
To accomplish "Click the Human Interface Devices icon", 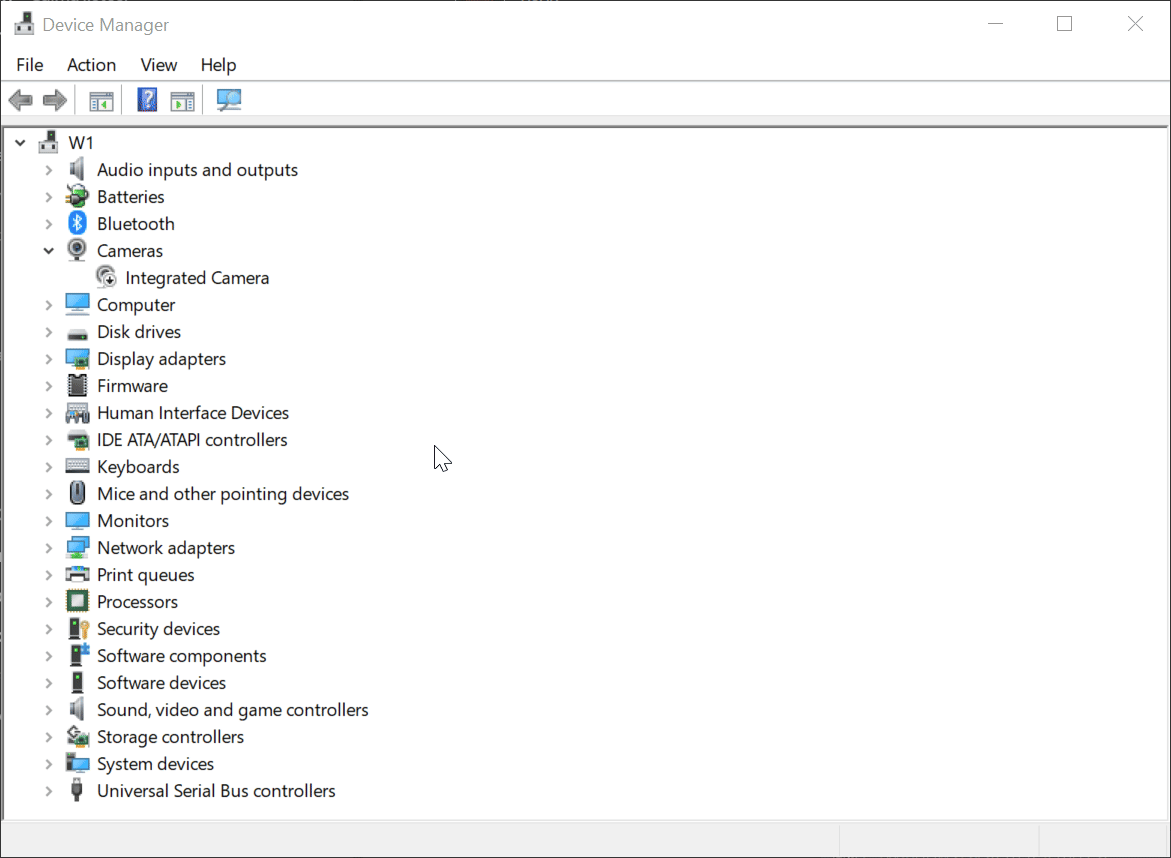I will [77, 413].
